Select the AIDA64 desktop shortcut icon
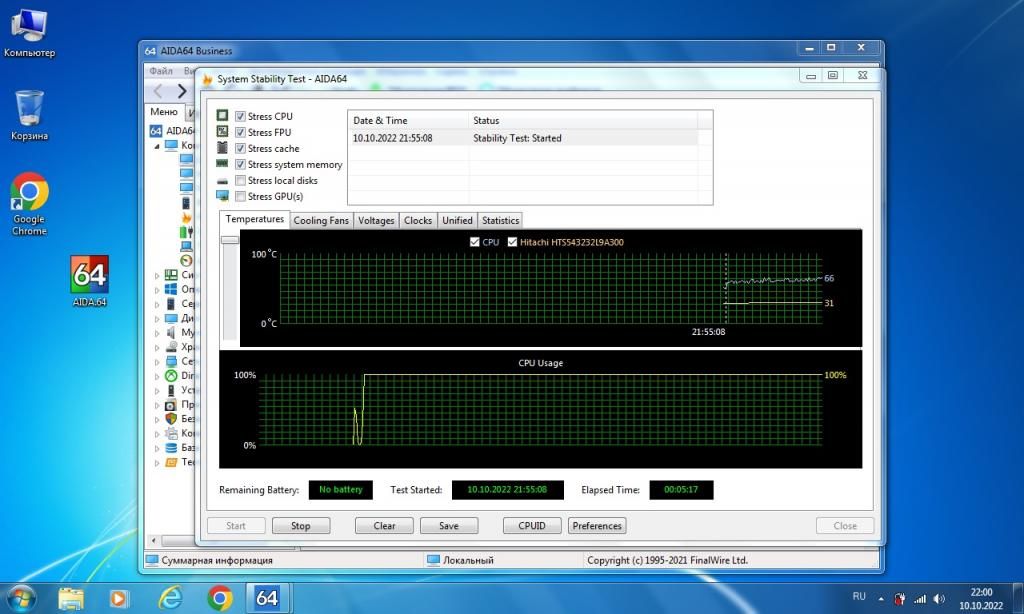Image resolution: width=1024 pixels, height=614 pixels. (89, 282)
